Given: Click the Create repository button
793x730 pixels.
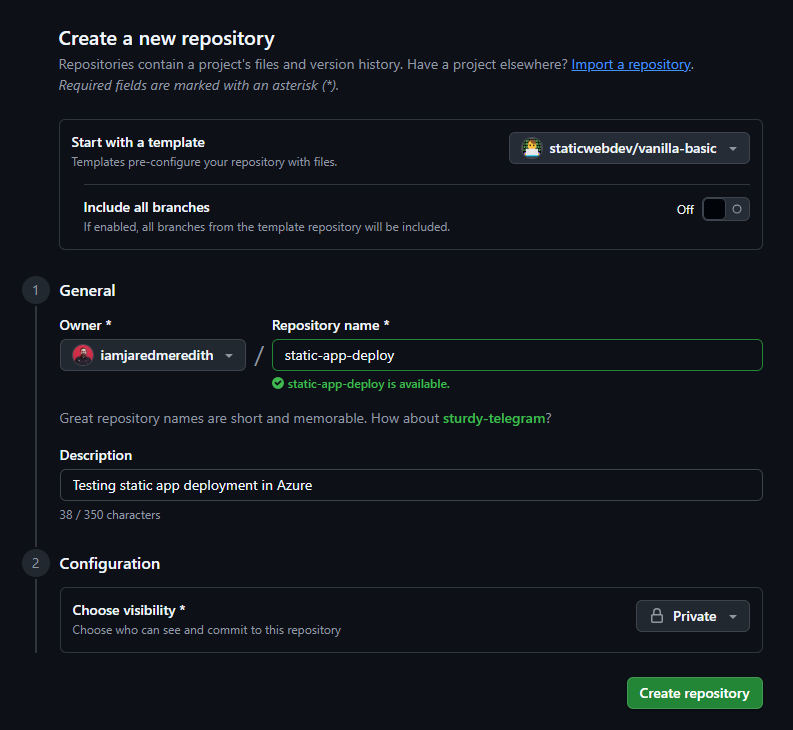Looking at the screenshot, I should 694,693.
